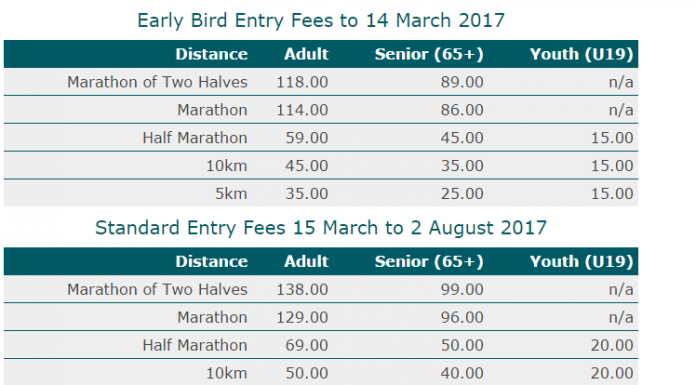Click the 138.00 adult standard fee
This screenshot has height=385, width=696.
click(302, 290)
